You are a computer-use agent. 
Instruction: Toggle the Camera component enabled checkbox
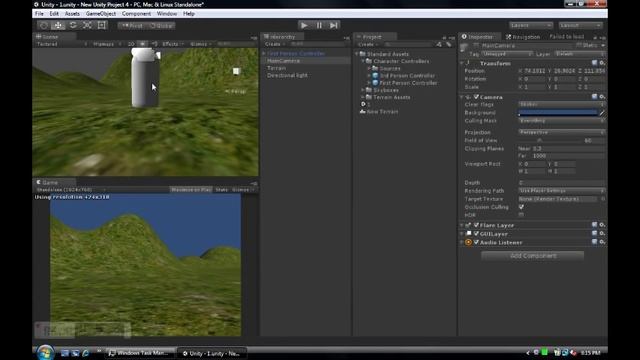[x=476, y=97]
